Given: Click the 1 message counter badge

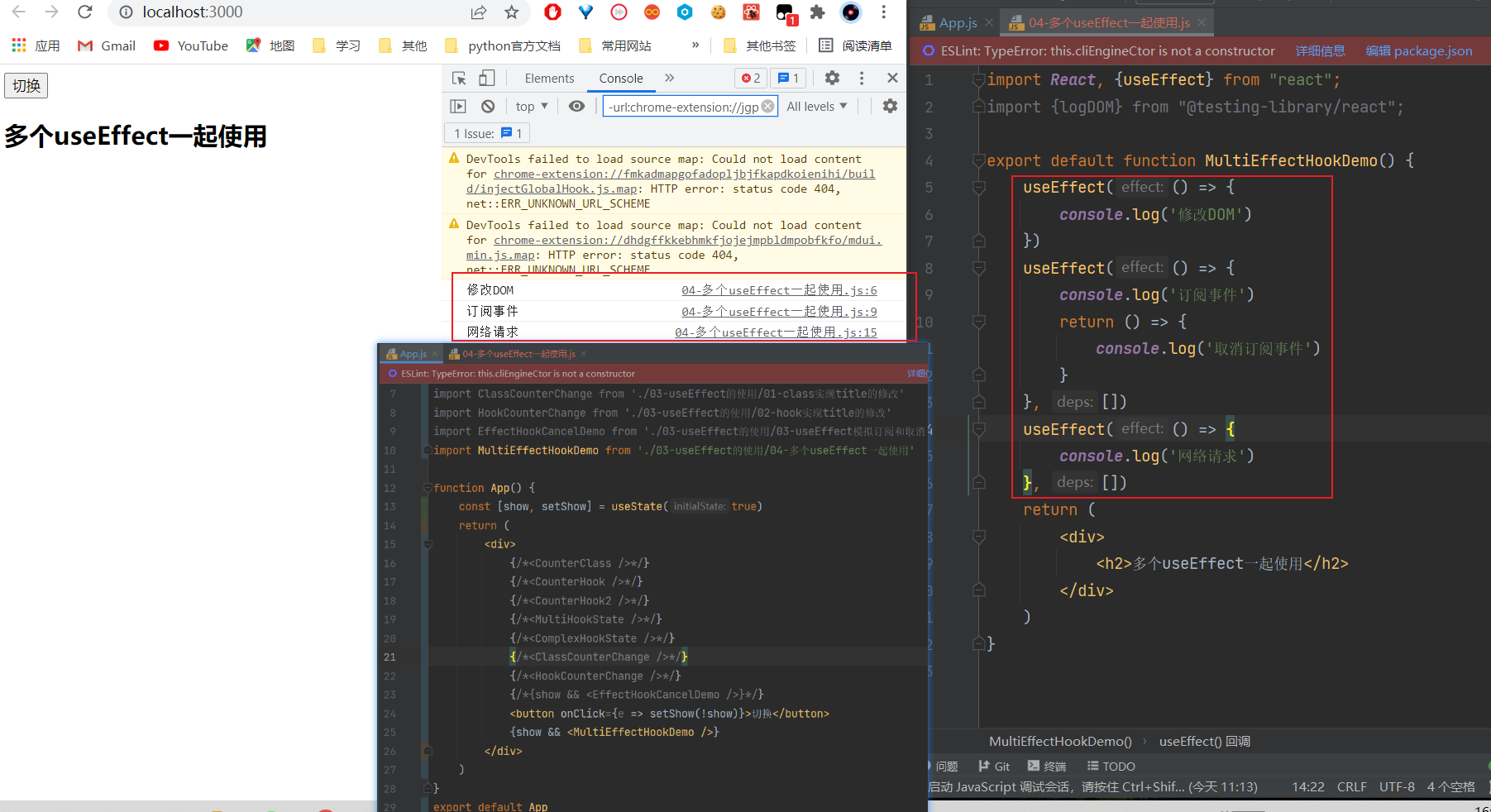Looking at the screenshot, I should [x=789, y=78].
